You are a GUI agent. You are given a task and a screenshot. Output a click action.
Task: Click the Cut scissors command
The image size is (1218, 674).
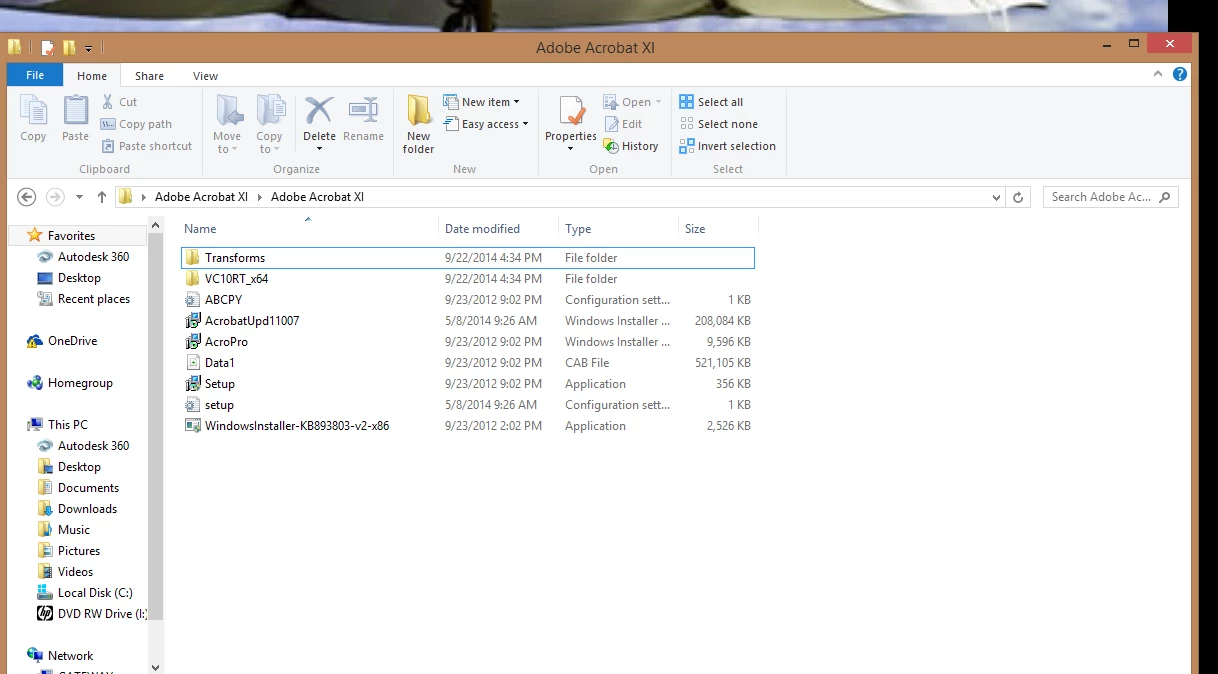click(119, 102)
